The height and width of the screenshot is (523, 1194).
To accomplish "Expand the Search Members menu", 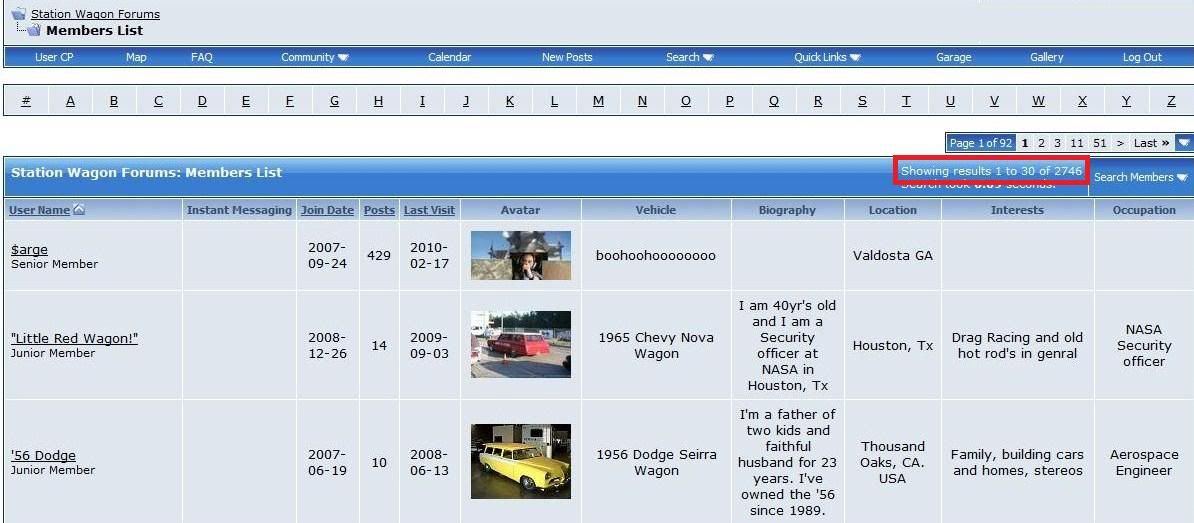I will tap(1140, 177).
